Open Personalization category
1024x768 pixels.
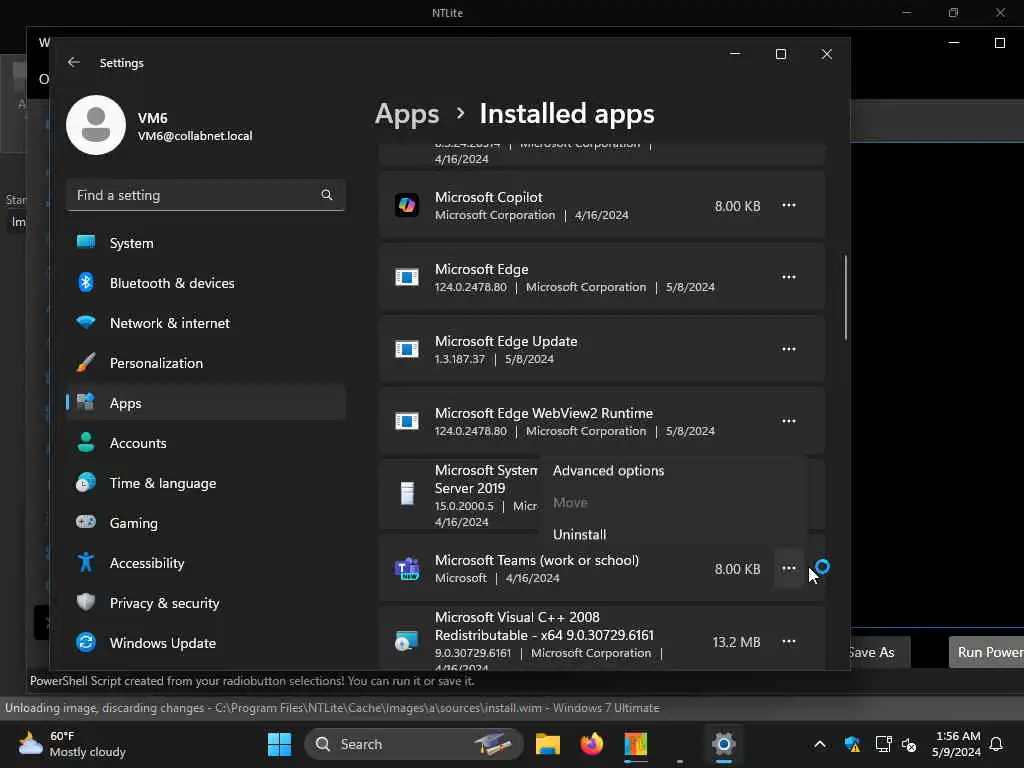tap(206, 362)
